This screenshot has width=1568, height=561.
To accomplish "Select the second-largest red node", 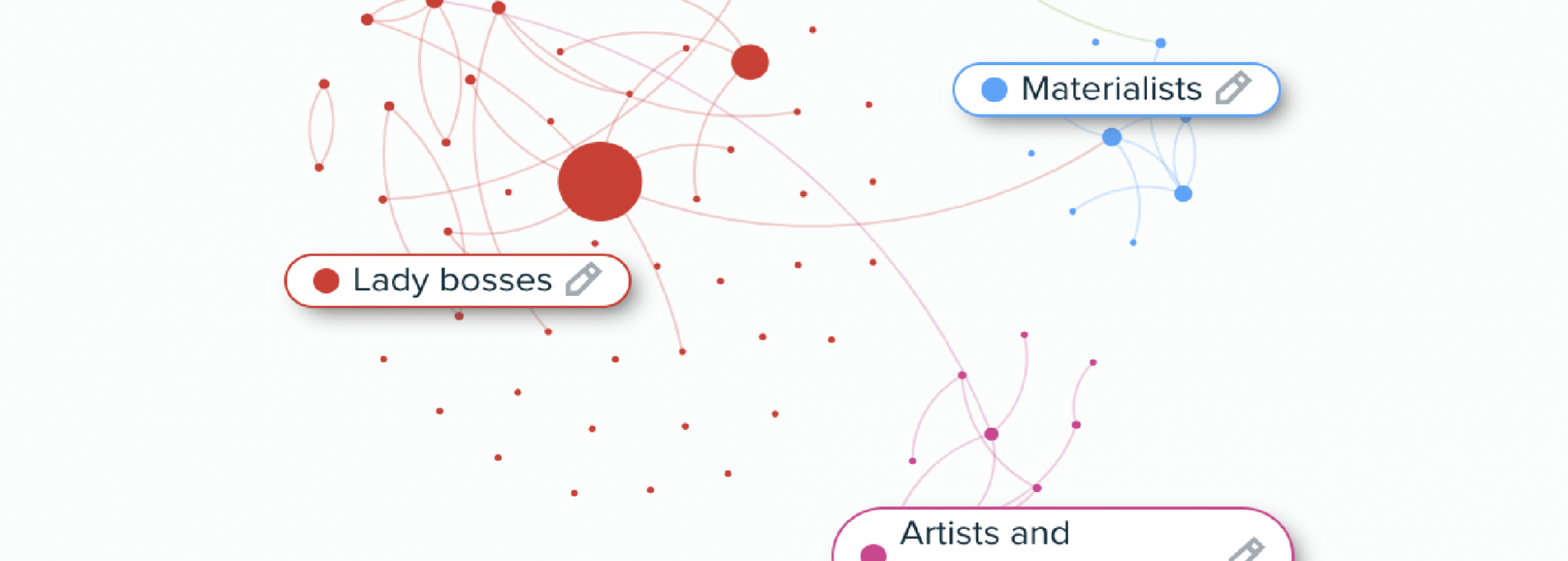I will click(x=750, y=62).
